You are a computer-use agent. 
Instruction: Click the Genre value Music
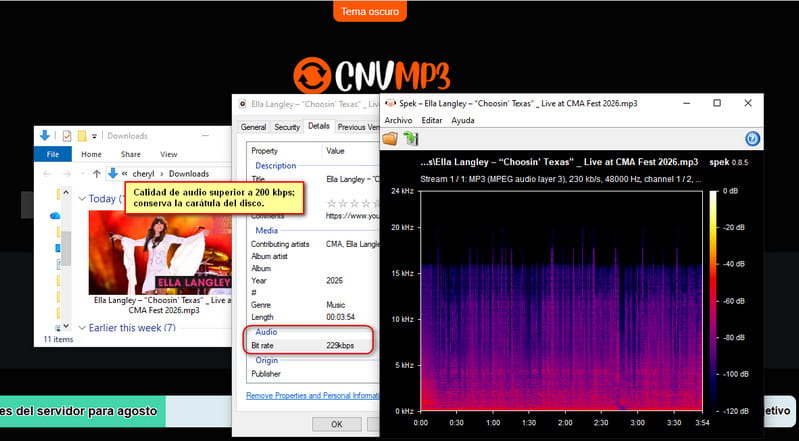tap(335, 305)
